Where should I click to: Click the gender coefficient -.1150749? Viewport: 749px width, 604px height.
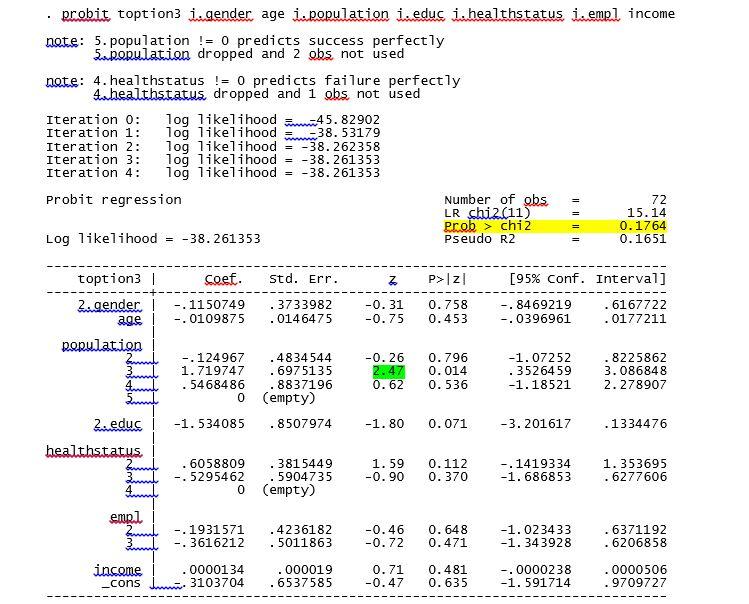(x=209, y=305)
